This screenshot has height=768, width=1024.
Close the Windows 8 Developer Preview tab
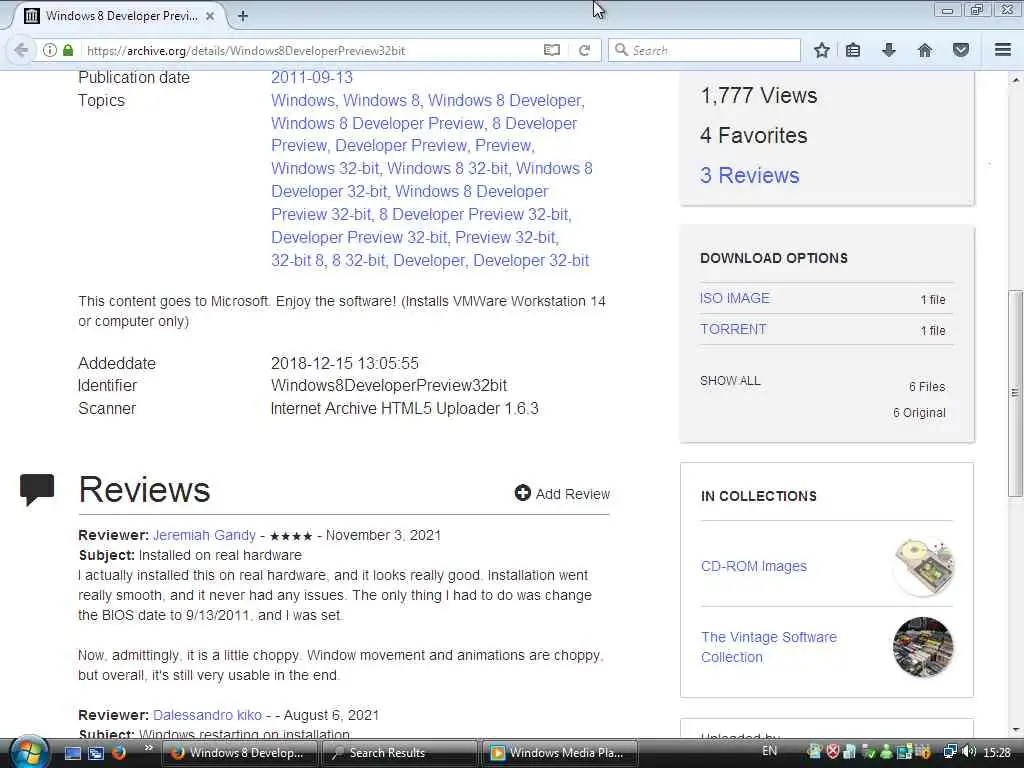pos(210,16)
